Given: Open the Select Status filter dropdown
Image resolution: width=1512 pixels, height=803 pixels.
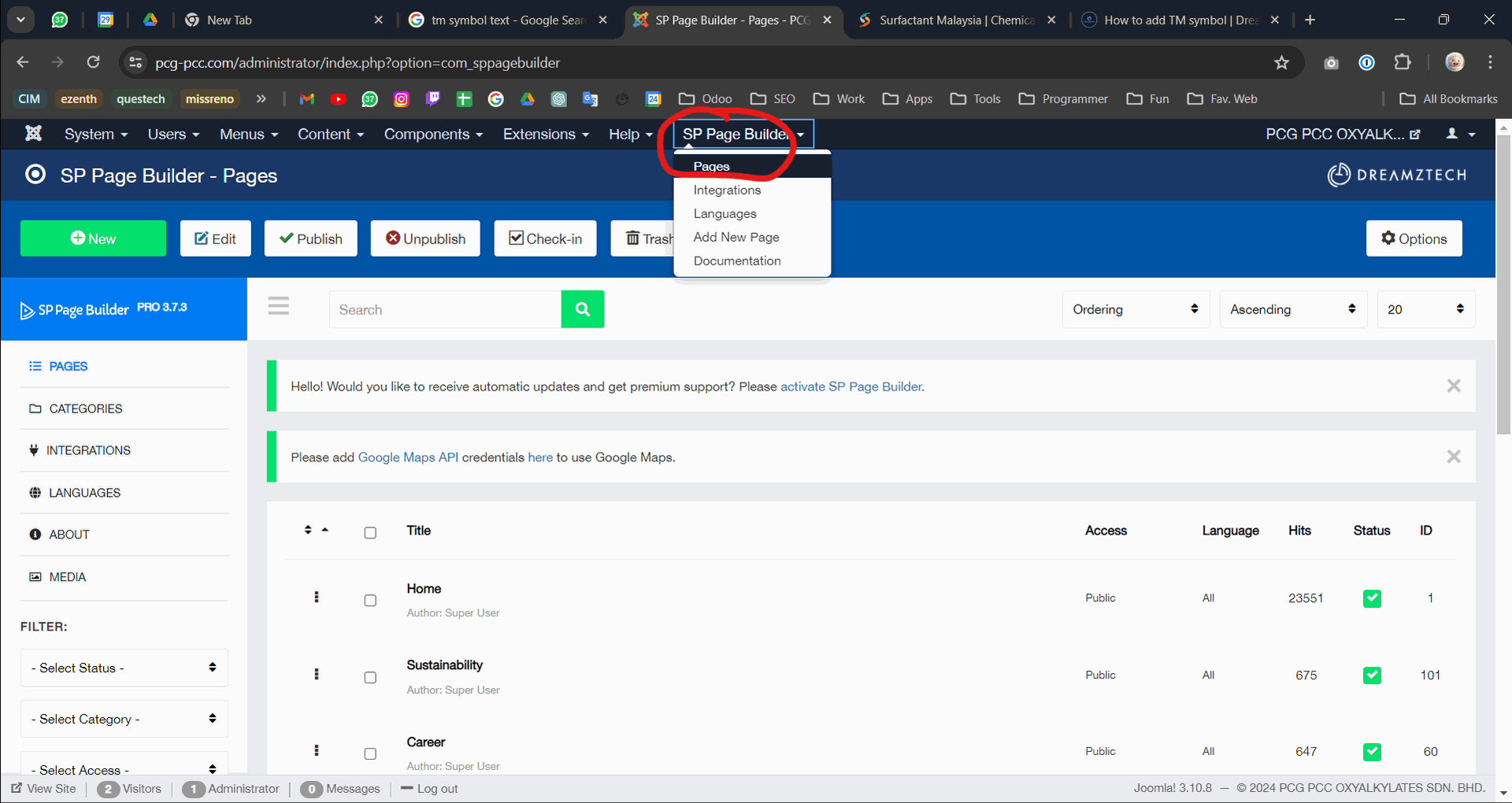Looking at the screenshot, I should coord(124,668).
